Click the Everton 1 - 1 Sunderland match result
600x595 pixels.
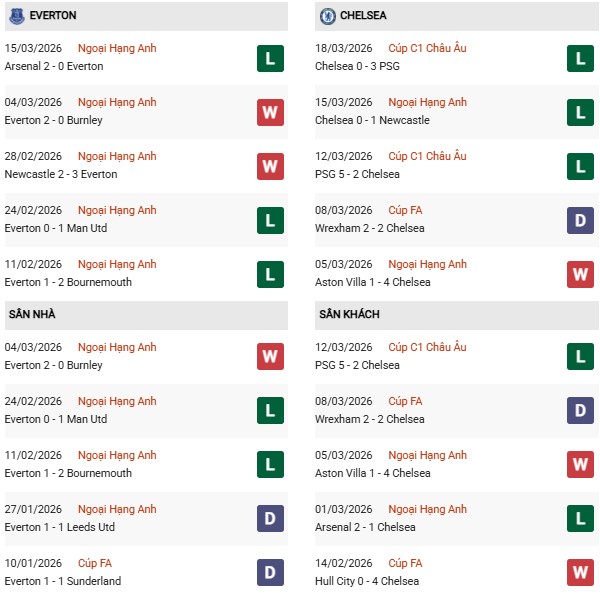click(63, 581)
